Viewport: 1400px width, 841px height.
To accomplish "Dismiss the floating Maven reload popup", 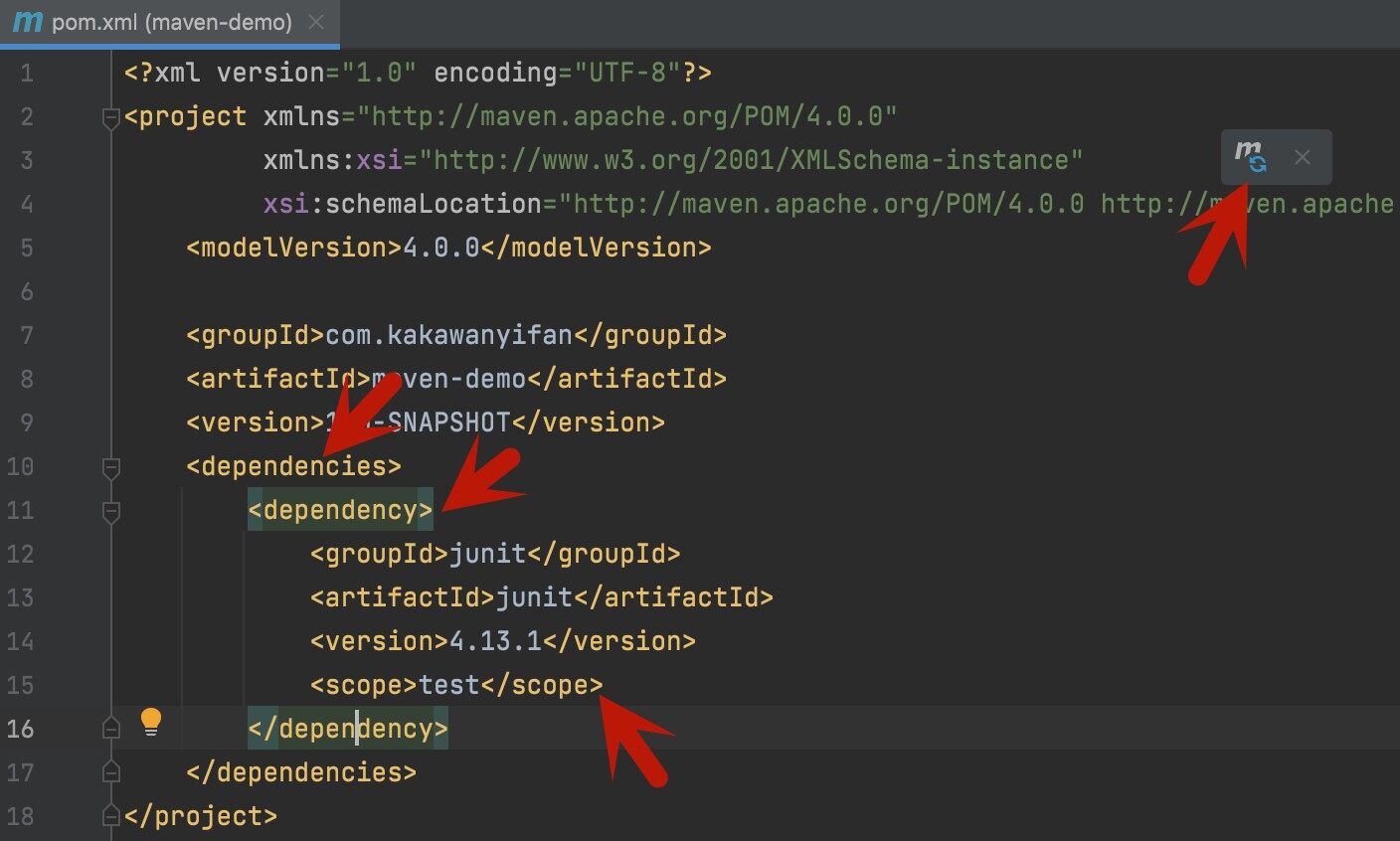I will coord(1303,157).
